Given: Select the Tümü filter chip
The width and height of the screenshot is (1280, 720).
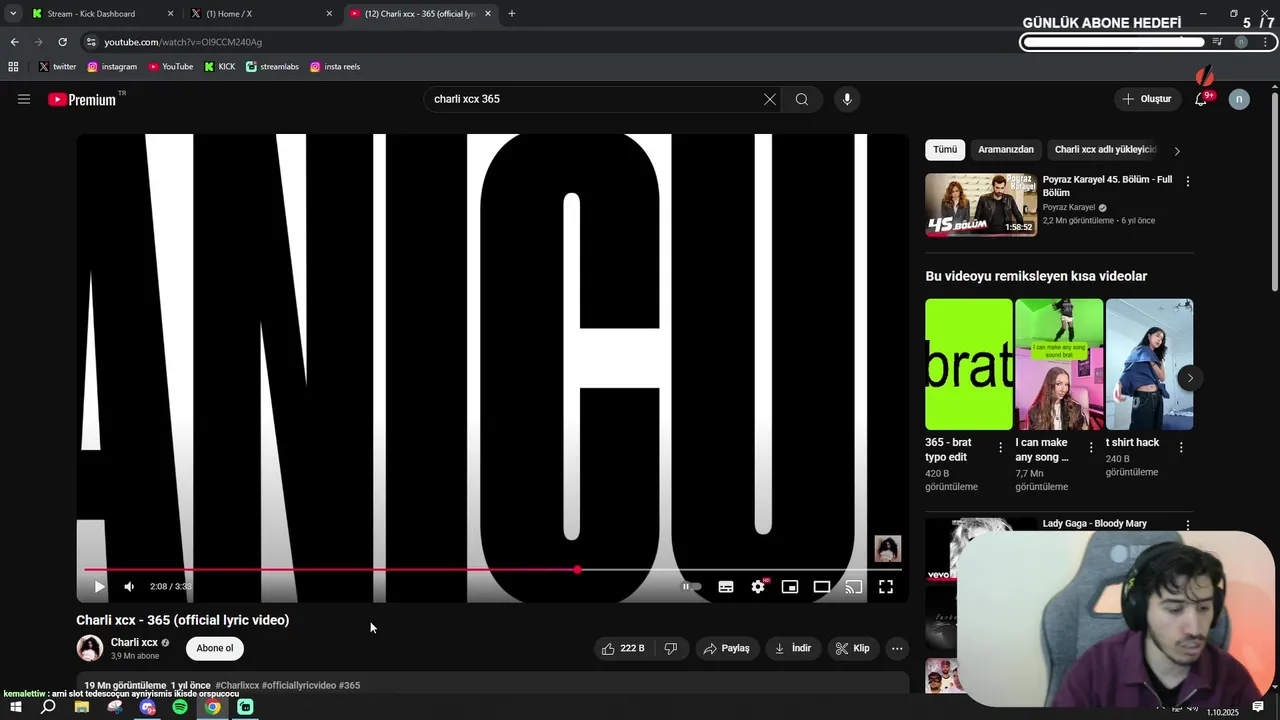Looking at the screenshot, I should 945,150.
